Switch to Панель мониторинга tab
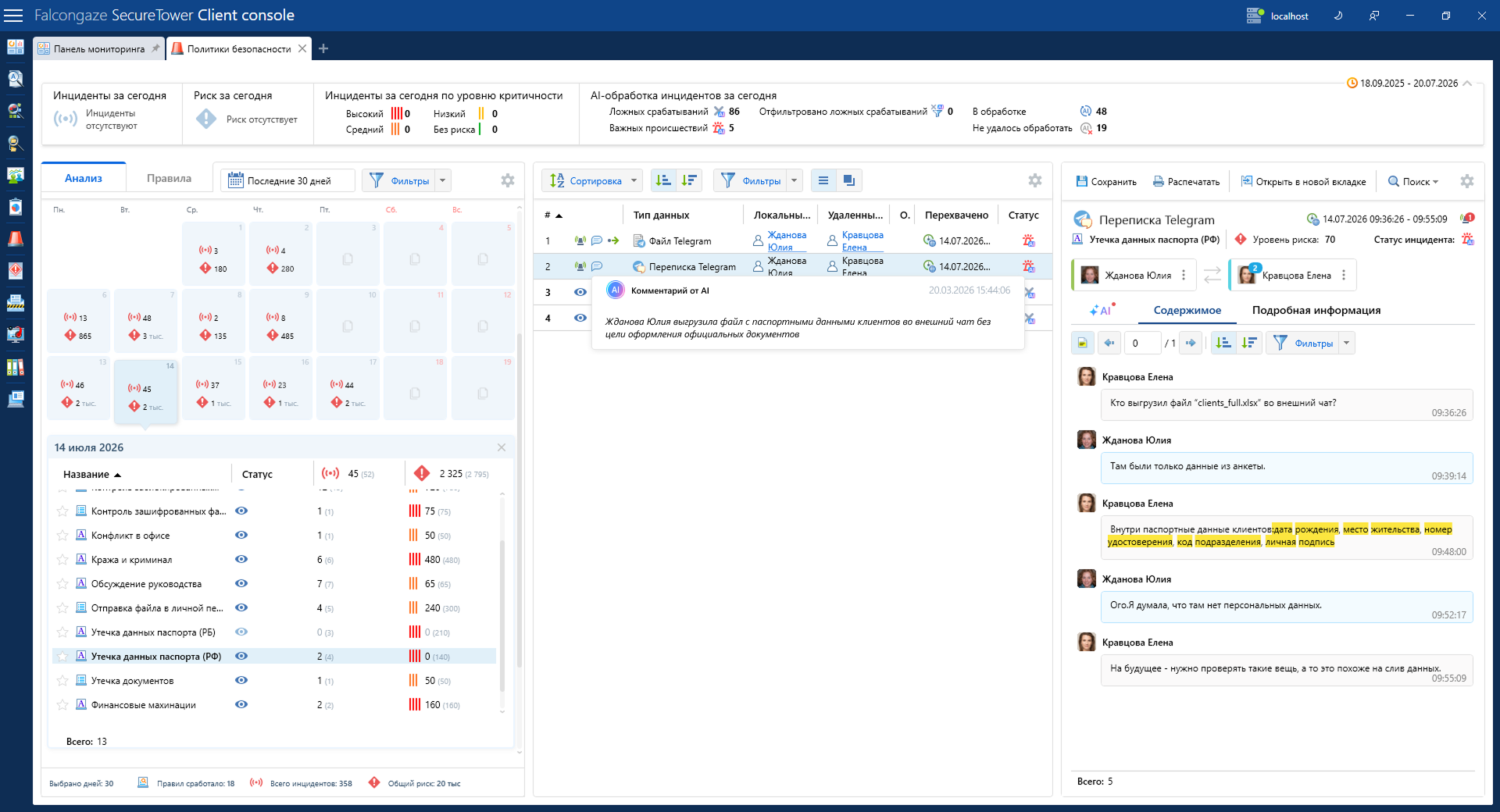Viewport: 1500px width, 812px height. click(x=98, y=48)
